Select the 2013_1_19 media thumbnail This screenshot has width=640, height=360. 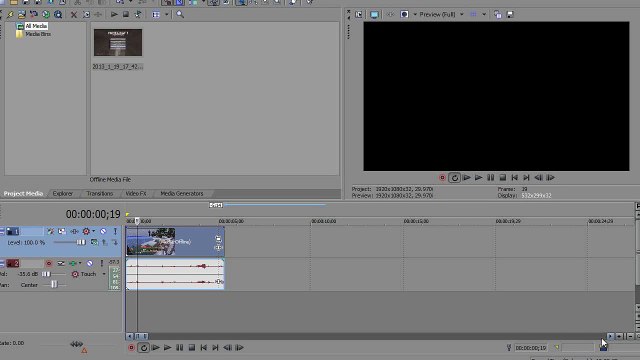coord(118,42)
